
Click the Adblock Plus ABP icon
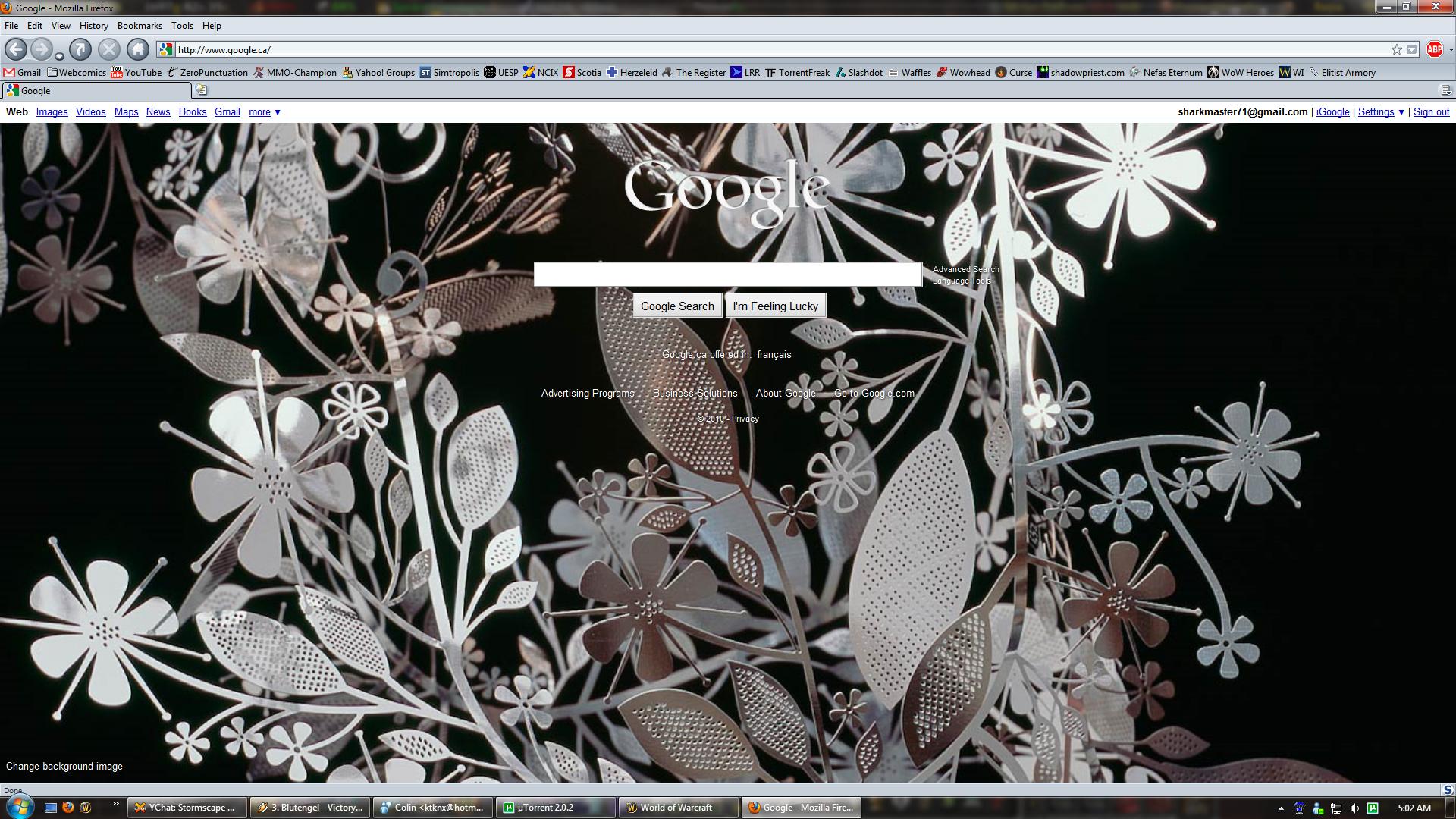pos(1434,50)
